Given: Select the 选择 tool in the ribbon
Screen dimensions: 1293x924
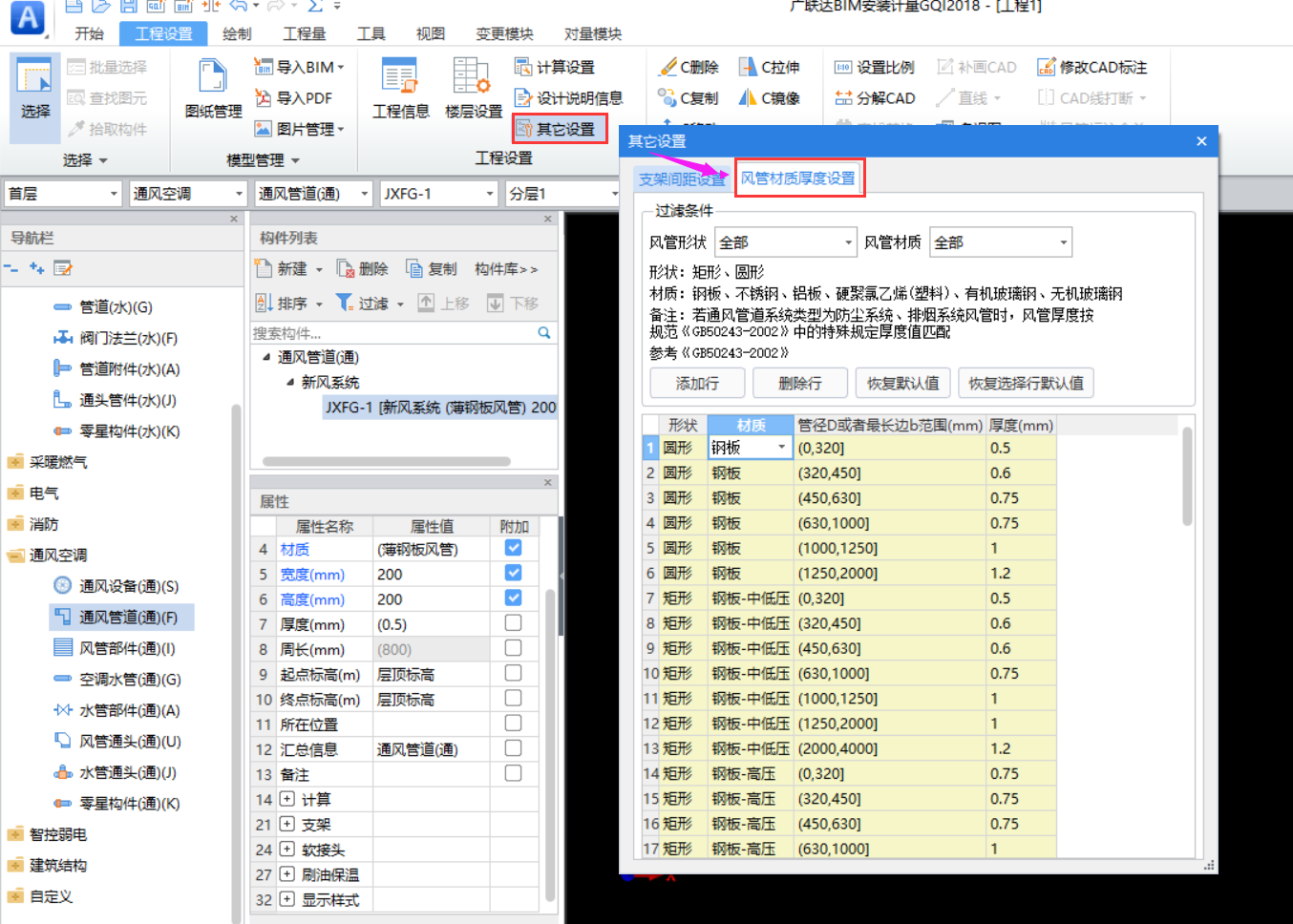Looking at the screenshot, I should 35,98.
